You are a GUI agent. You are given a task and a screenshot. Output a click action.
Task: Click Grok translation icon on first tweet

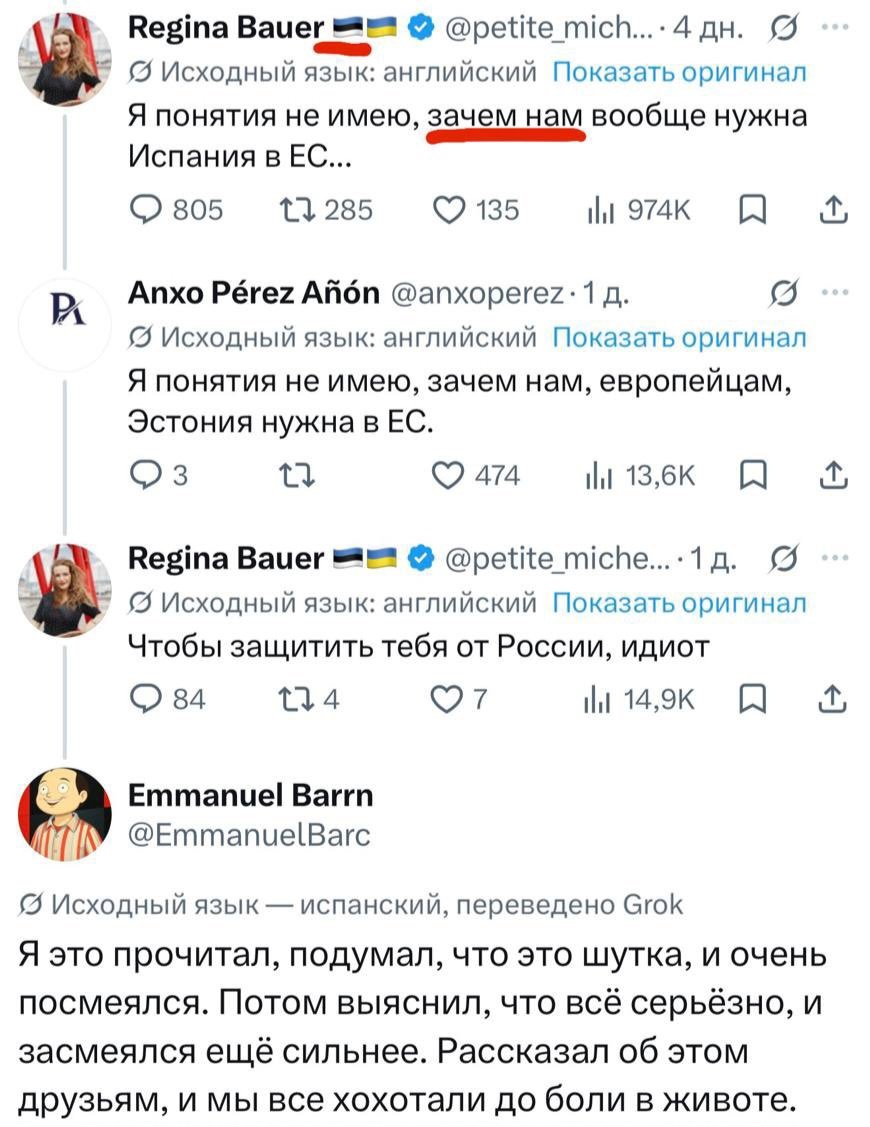point(783,29)
